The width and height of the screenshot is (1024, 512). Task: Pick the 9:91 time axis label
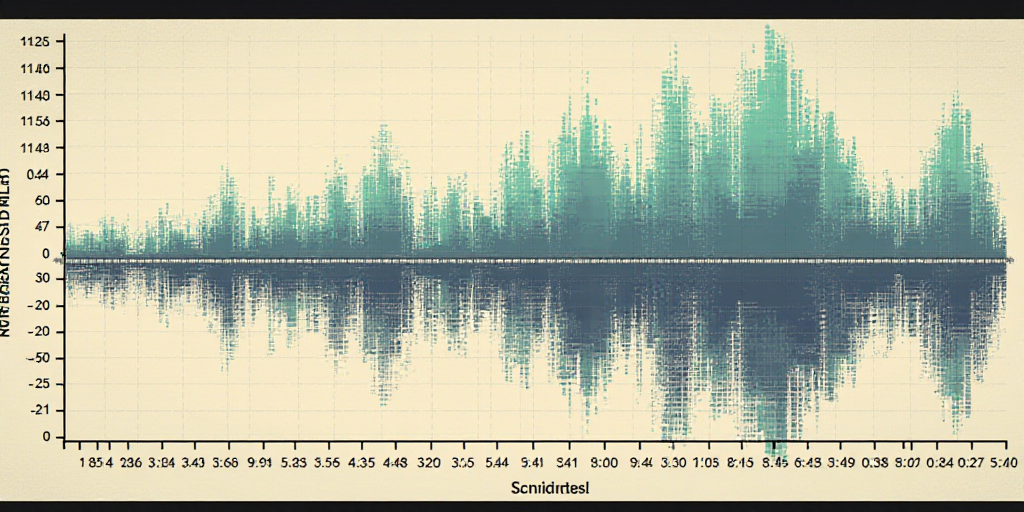[258, 464]
